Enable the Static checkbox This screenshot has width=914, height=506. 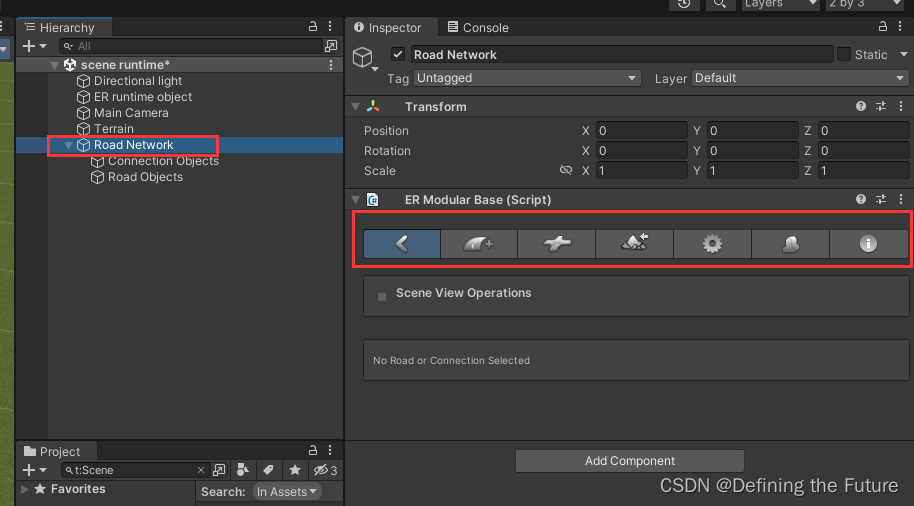[843, 54]
